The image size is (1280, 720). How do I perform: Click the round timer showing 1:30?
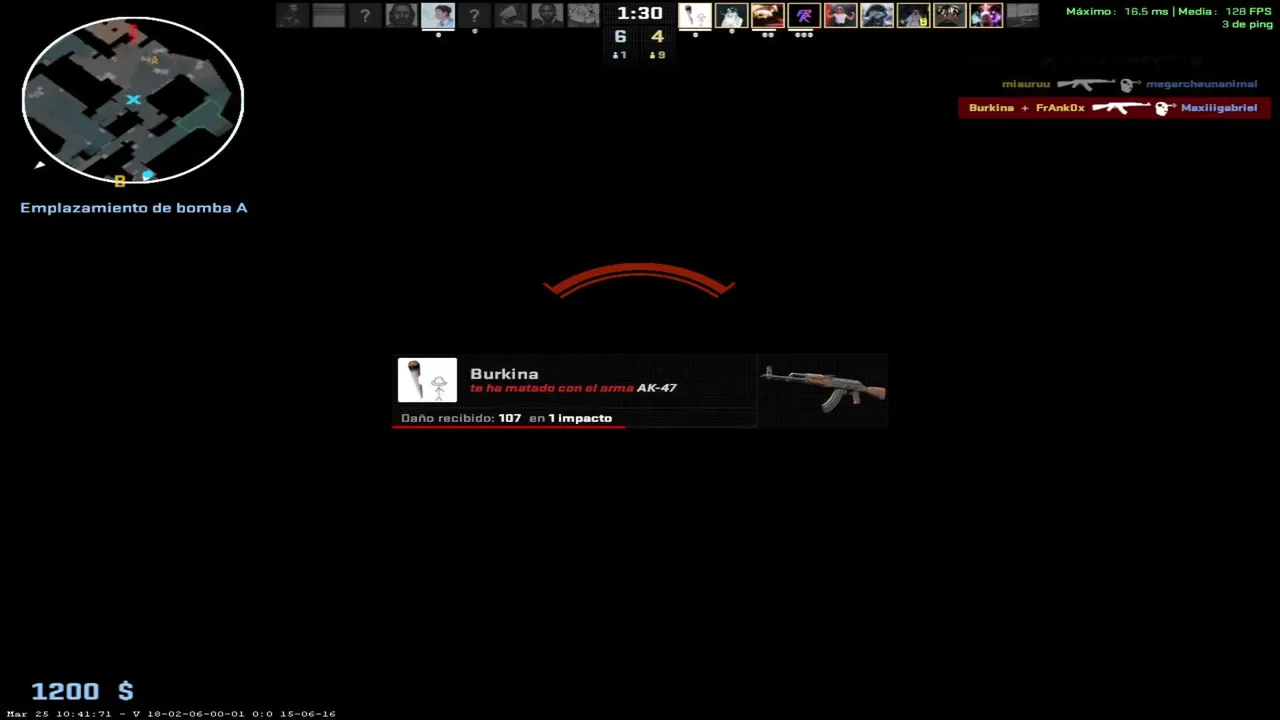pyautogui.click(x=639, y=13)
